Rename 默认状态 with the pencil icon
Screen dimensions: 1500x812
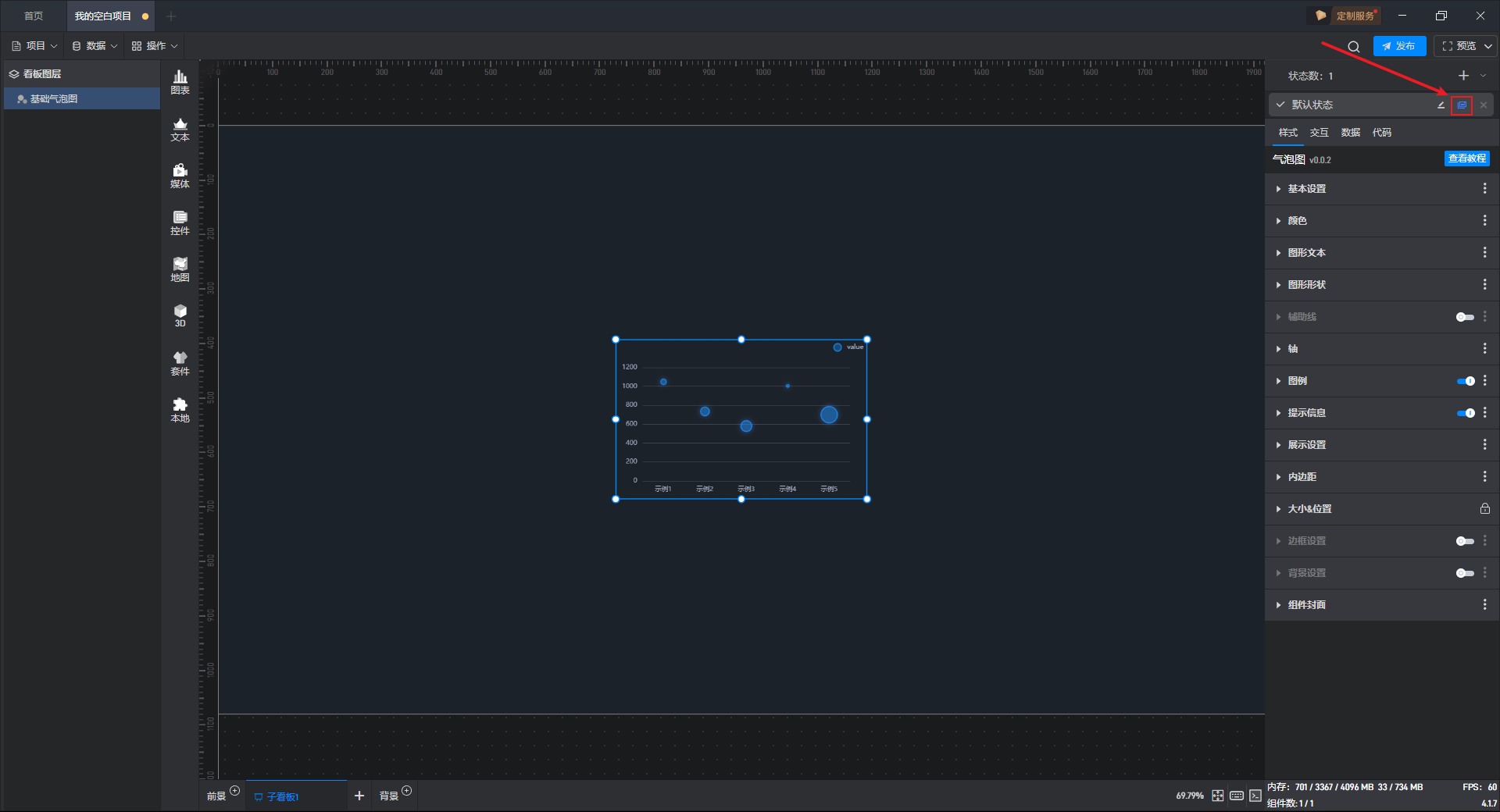(1441, 105)
